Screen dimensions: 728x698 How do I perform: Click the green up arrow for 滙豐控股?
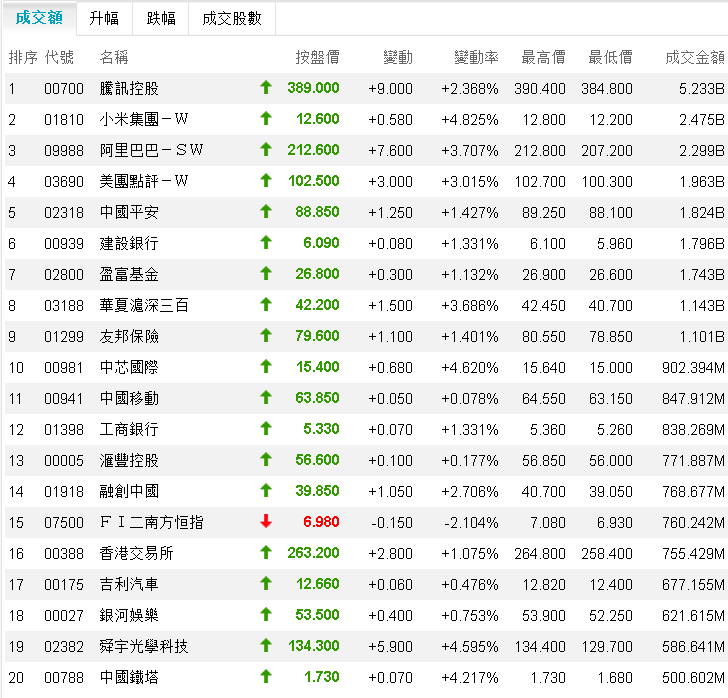(x=266, y=460)
